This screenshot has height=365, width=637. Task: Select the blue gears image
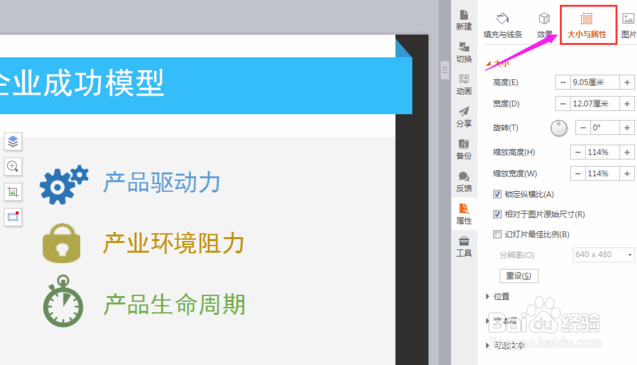pos(64,185)
